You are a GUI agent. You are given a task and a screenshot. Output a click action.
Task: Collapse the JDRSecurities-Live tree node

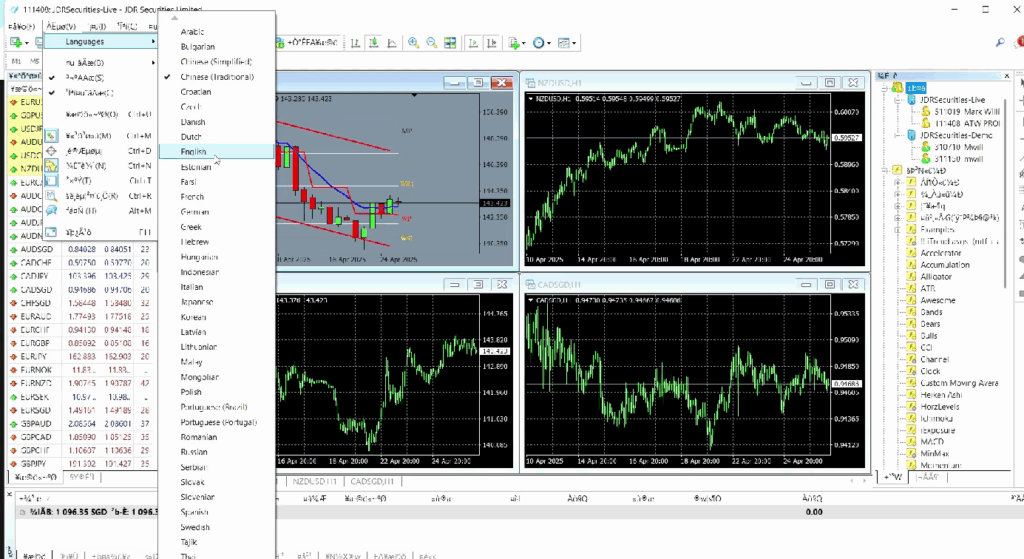click(897, 100)
